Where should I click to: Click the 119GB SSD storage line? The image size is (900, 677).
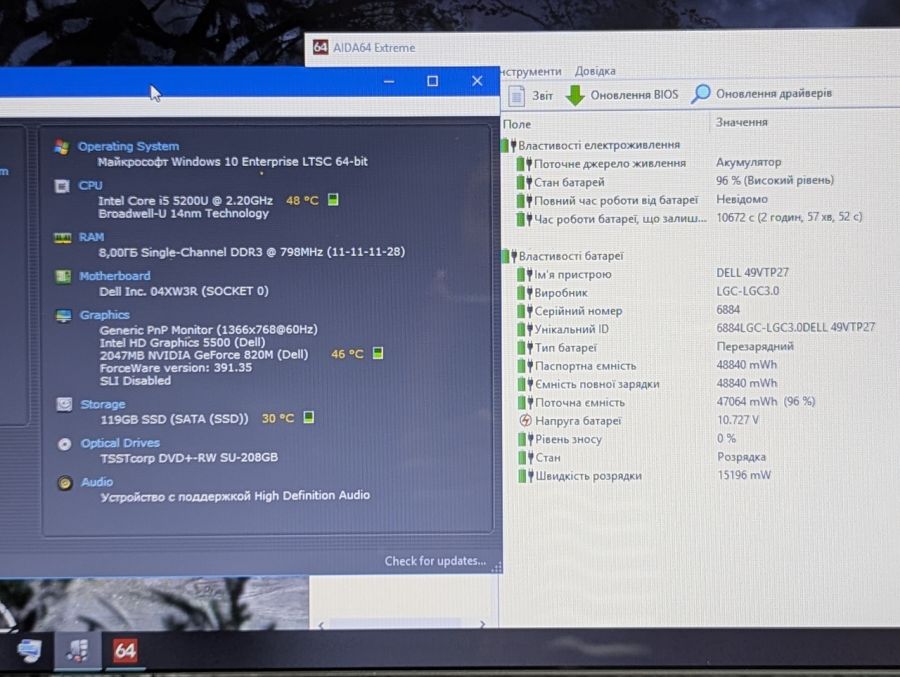click(174, 419)
